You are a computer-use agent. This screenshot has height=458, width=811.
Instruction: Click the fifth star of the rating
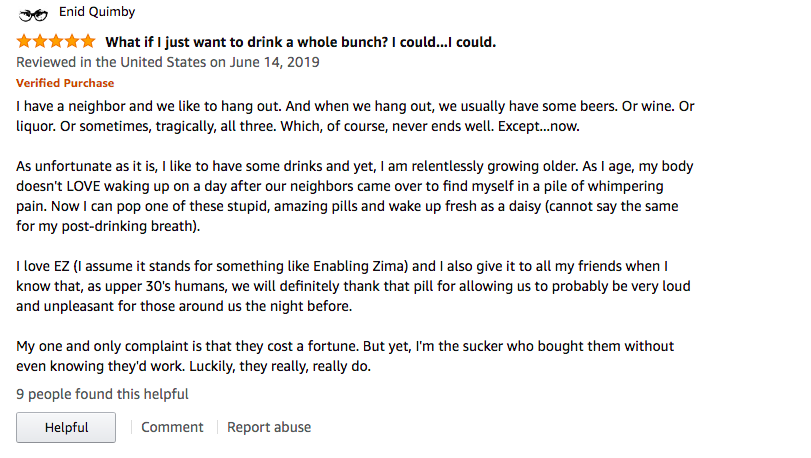point(88,42)
